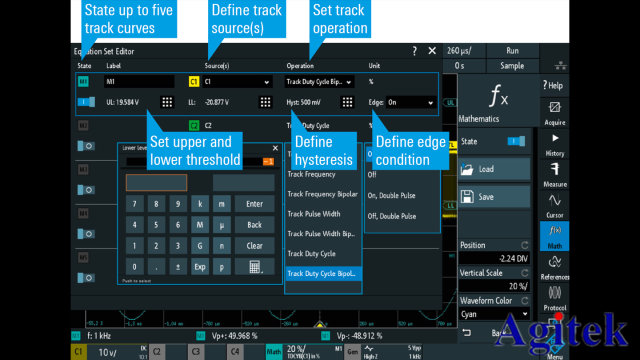This screenshot has width=640, height=360.
Task: Click the M1 label input field
Action: tap(139, 82)
